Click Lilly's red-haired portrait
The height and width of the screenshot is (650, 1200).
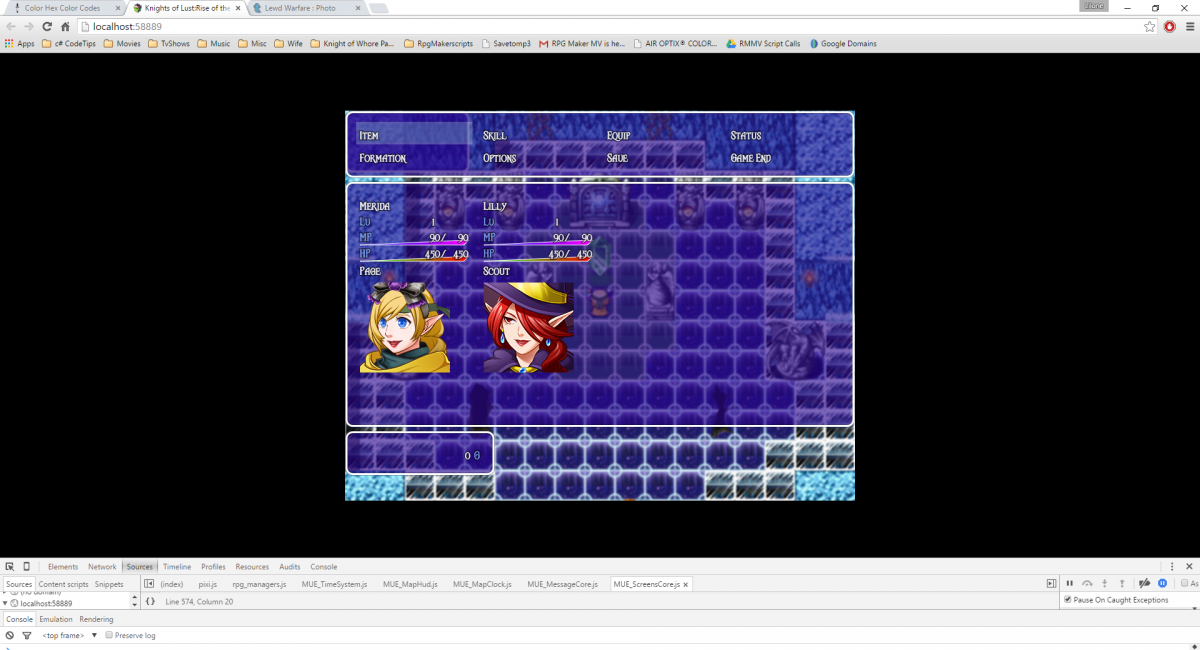tap(529, 327)
